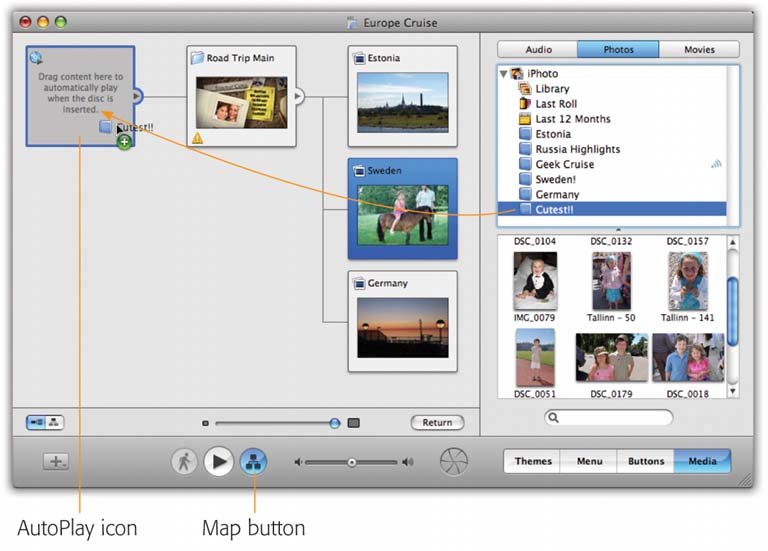Click the Burn disc shutter icon
768x551 pixels.
(x=453, y=462)
